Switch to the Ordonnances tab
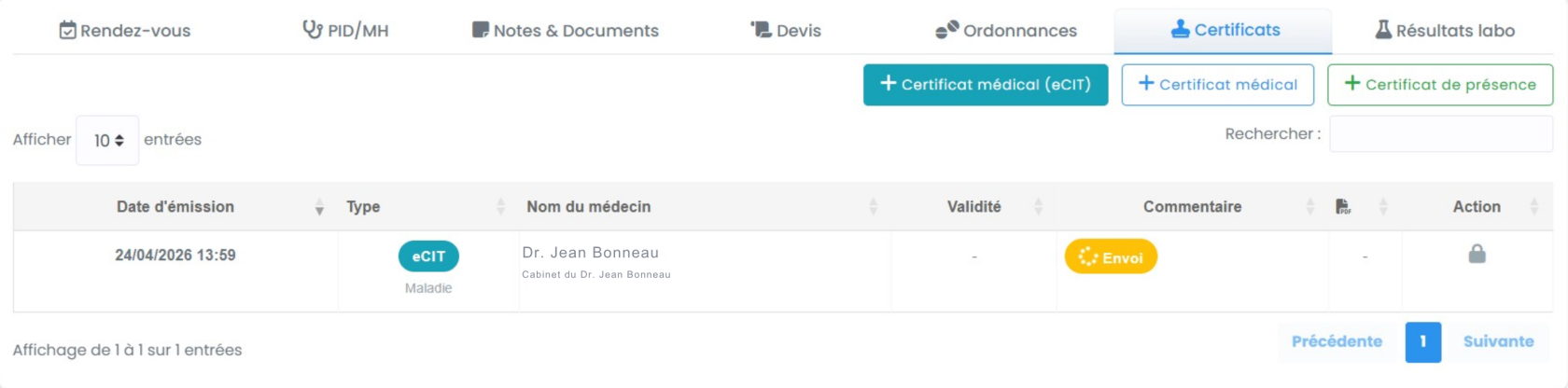Screen dimensions: 1568x388 (1006, 31)
